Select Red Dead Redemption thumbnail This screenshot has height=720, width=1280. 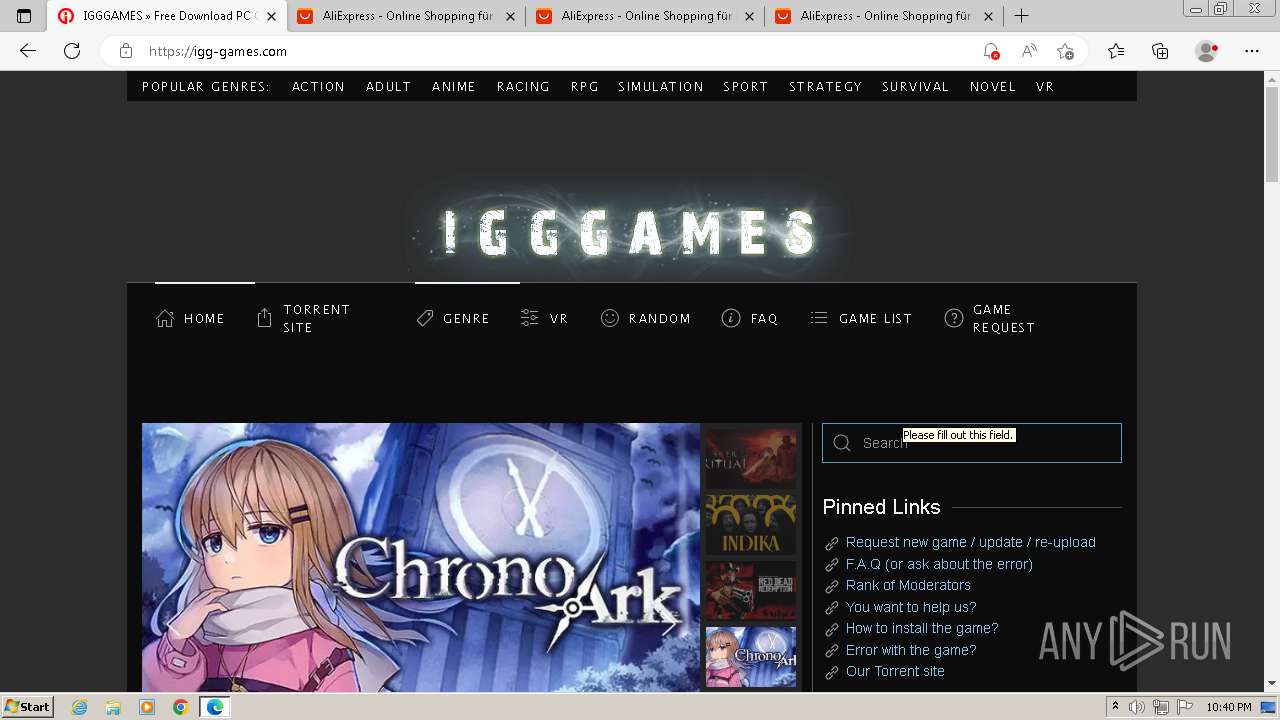click(x=751, y=591)
